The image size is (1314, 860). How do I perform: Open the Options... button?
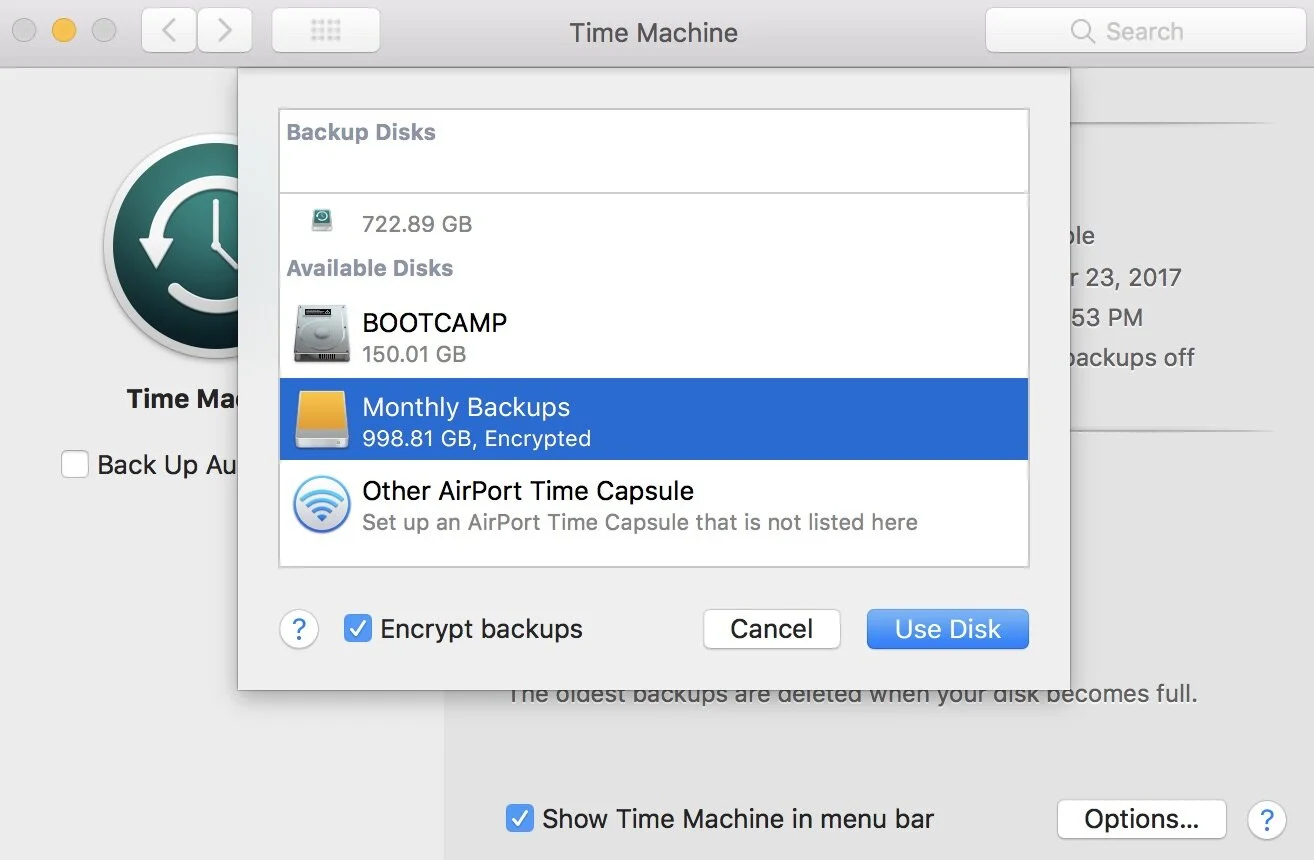point(1141,820)
